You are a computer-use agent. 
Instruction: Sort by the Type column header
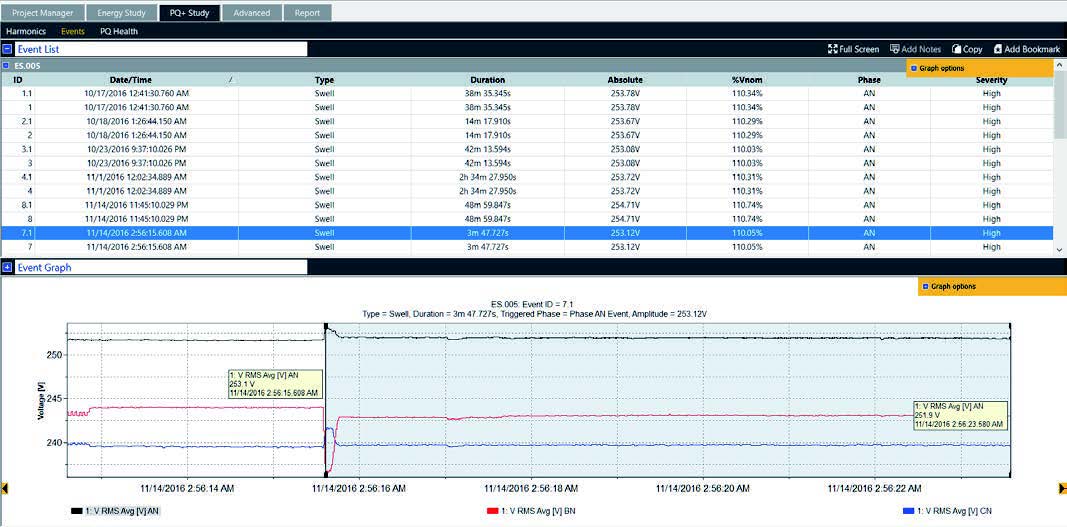[x=325, y=80]
